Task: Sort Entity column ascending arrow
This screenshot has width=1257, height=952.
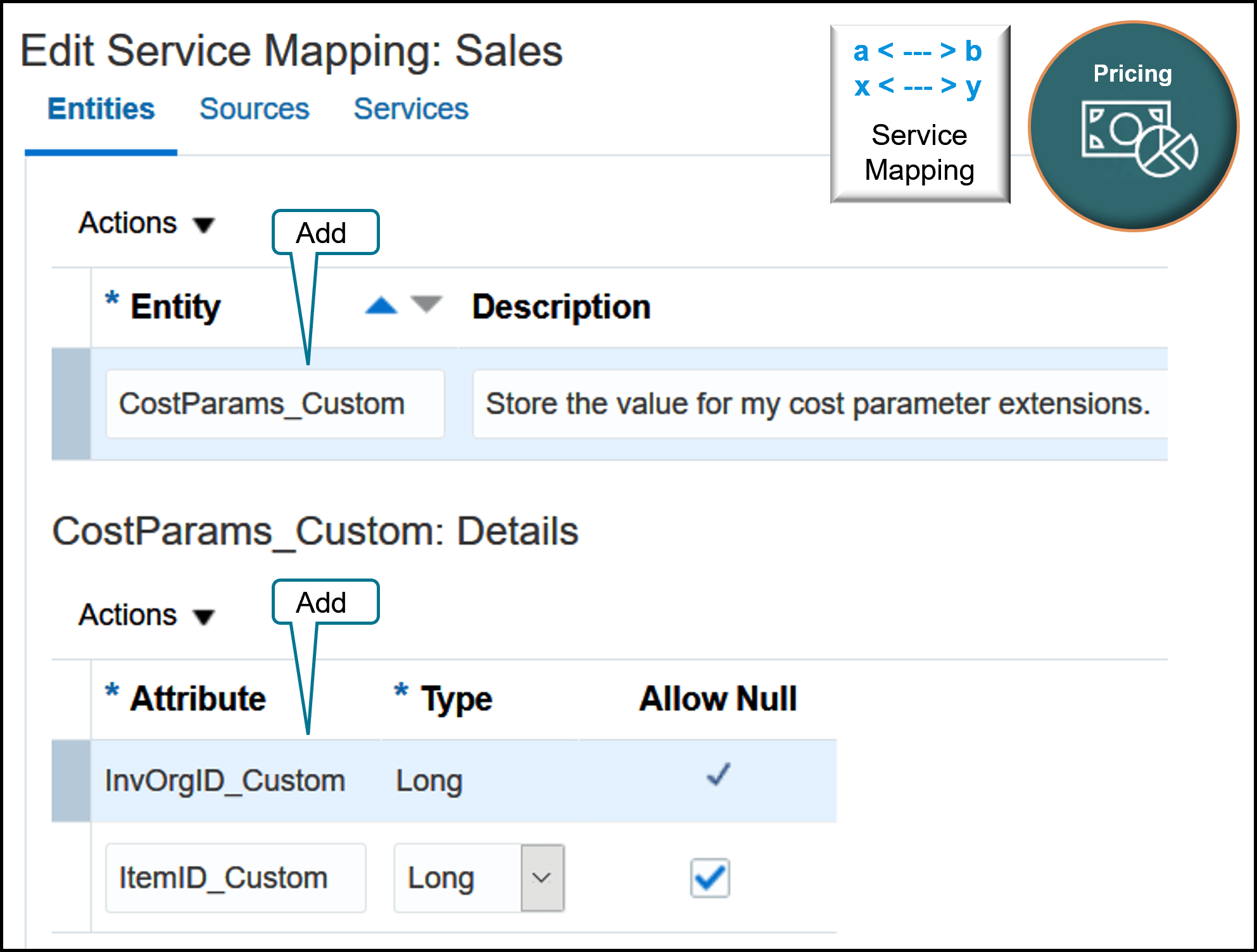Action: pyautogui.click(x=381, y=306)
